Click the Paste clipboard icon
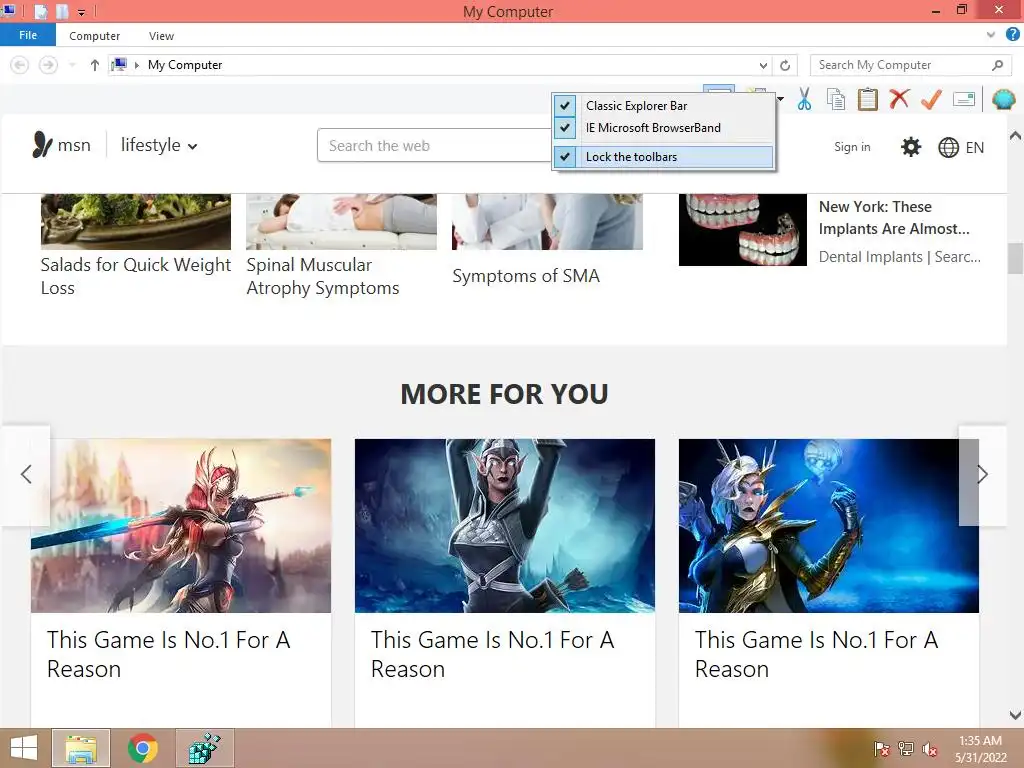This screenshot has height=768, width=1024. tap(867, 99)
